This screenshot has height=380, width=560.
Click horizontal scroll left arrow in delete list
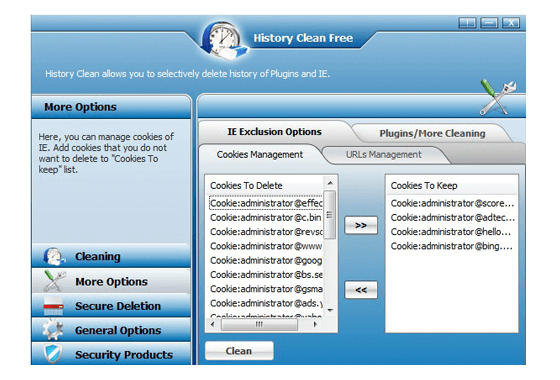(213, 324)
